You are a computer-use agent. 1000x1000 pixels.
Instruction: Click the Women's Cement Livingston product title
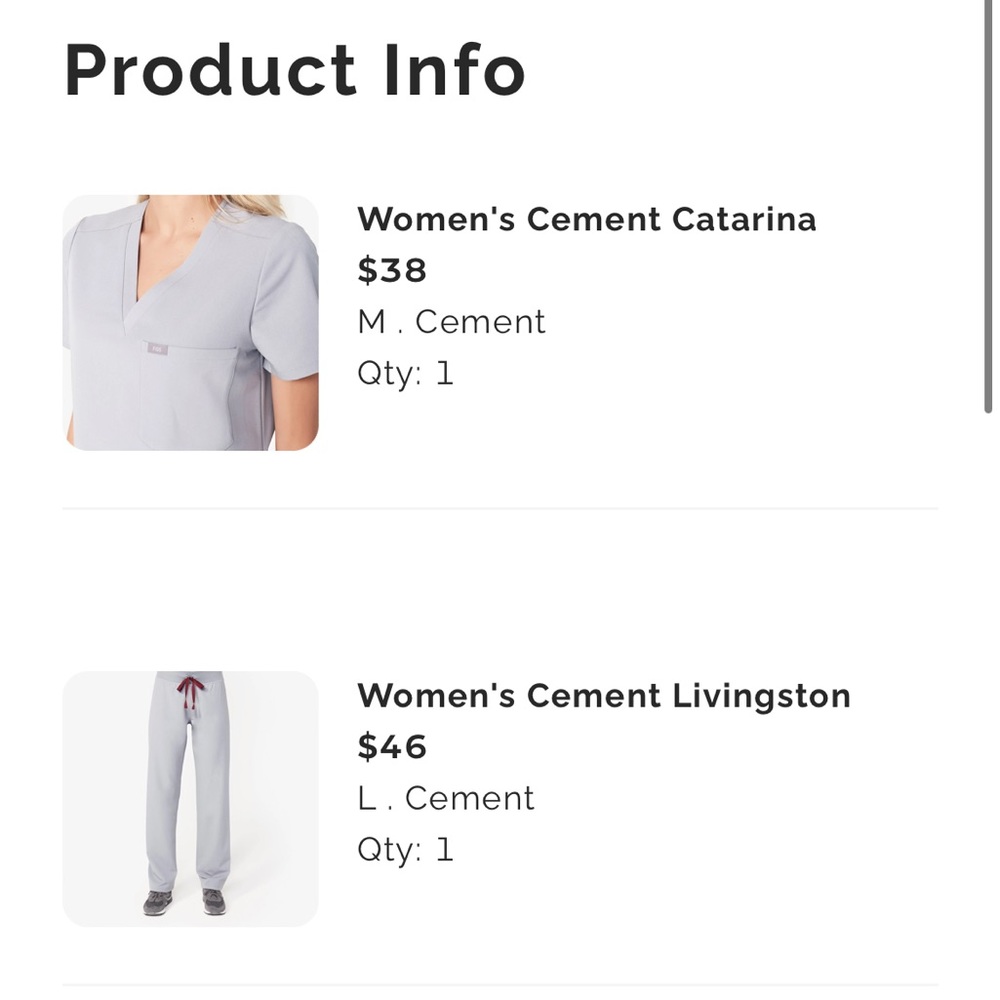[604, 696]
